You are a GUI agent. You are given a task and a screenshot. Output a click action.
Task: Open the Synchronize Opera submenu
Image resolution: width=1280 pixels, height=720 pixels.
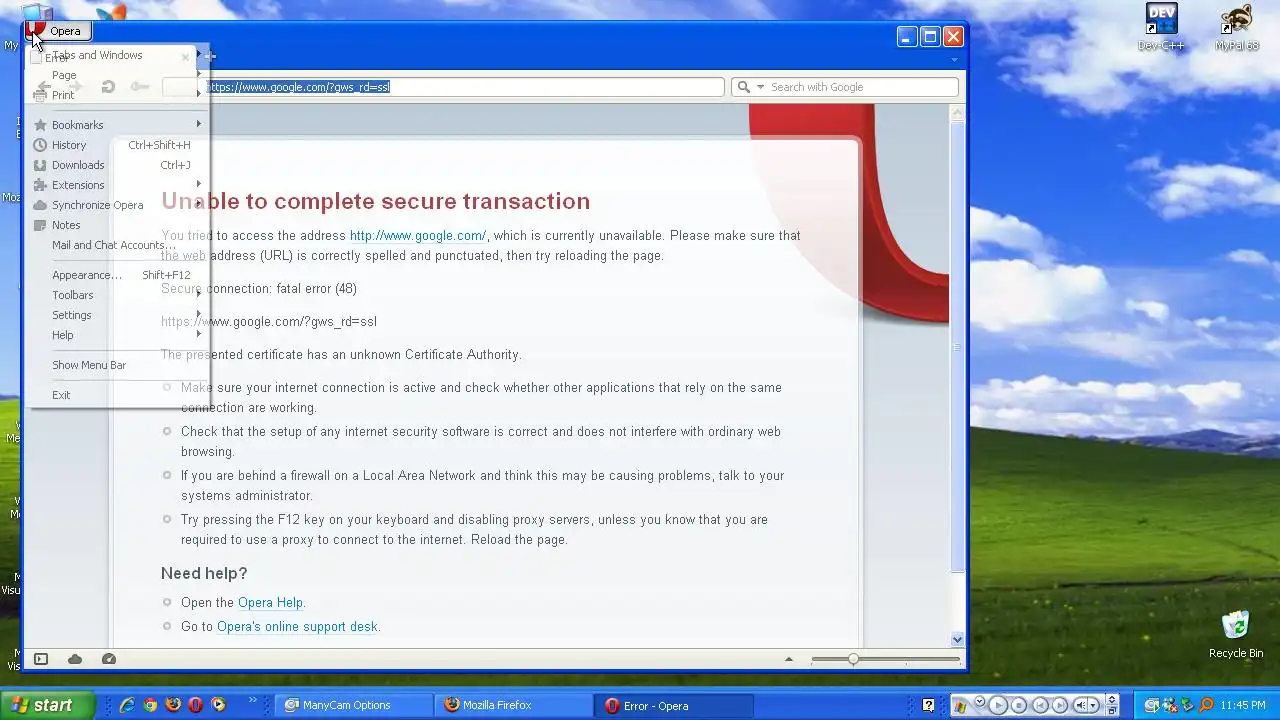117,205
